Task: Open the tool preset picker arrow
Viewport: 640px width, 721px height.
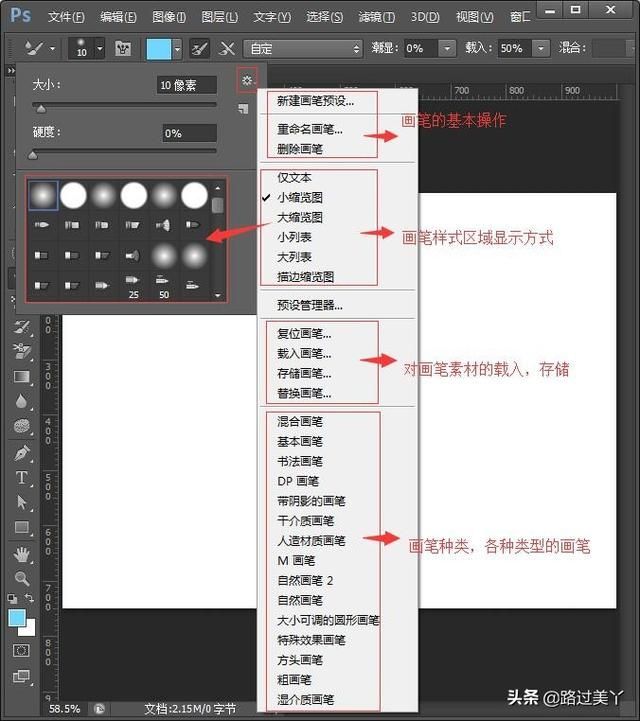Action: (x=52, y=48)
